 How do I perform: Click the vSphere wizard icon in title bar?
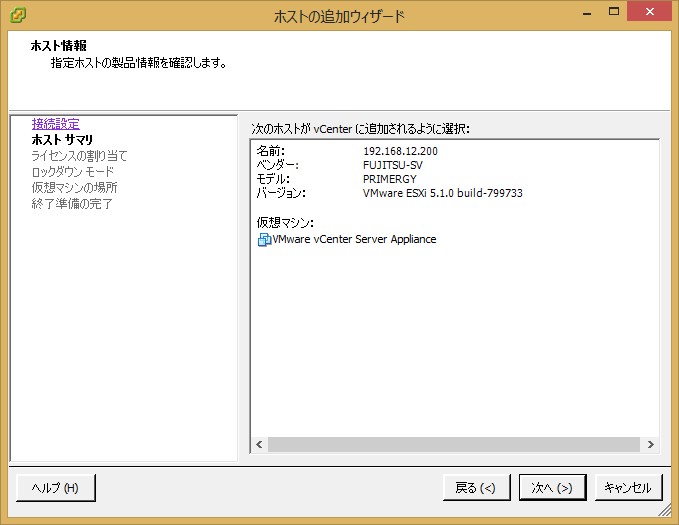point(18,15)
